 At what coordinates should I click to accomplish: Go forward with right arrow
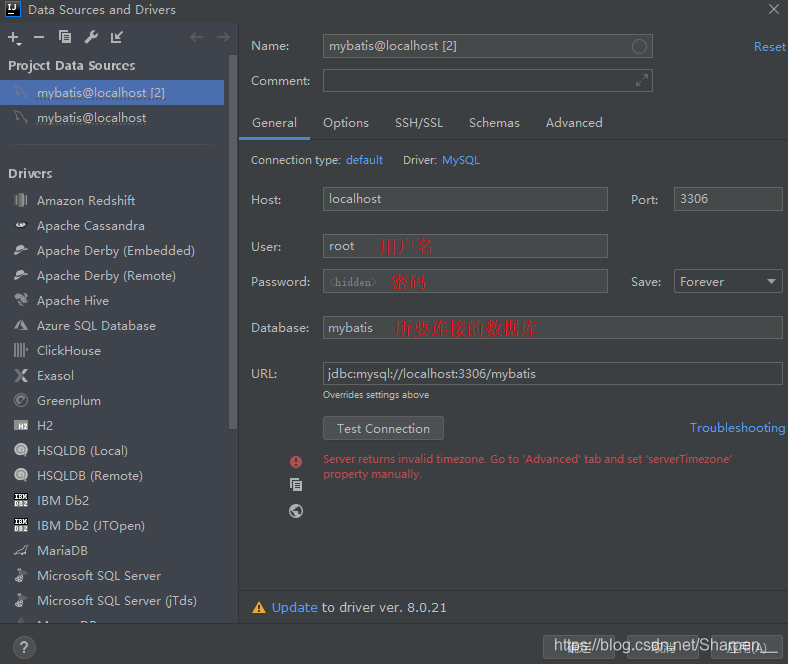[x=223, y=37]
